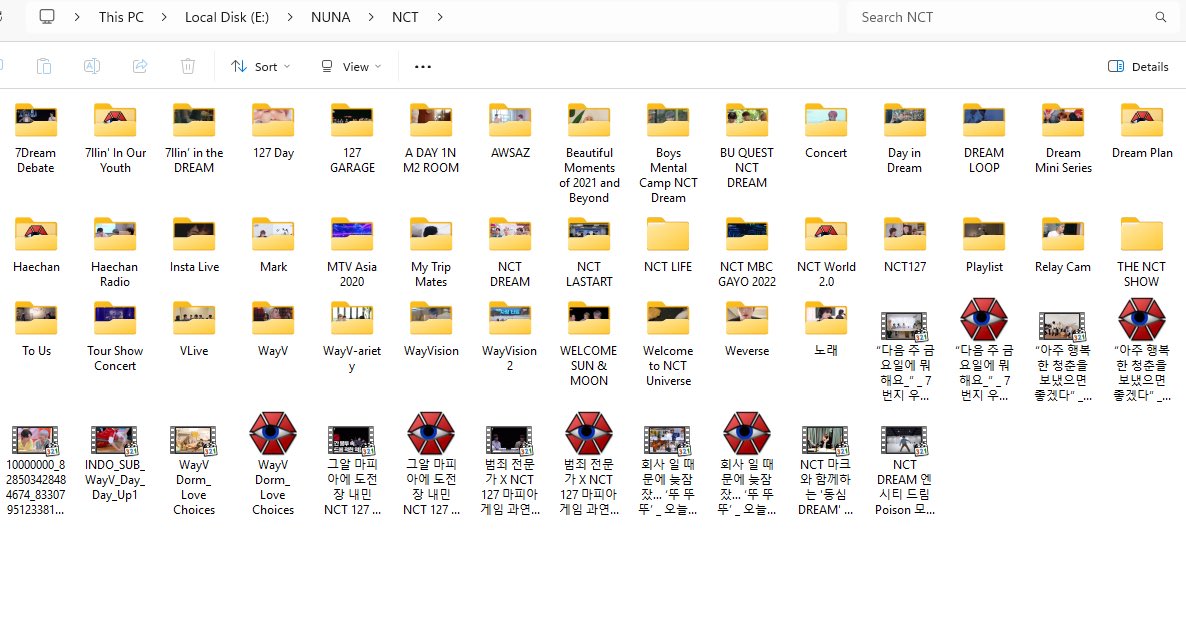
Task: Click the delete trash icon
Action: (x=188, y=67)
